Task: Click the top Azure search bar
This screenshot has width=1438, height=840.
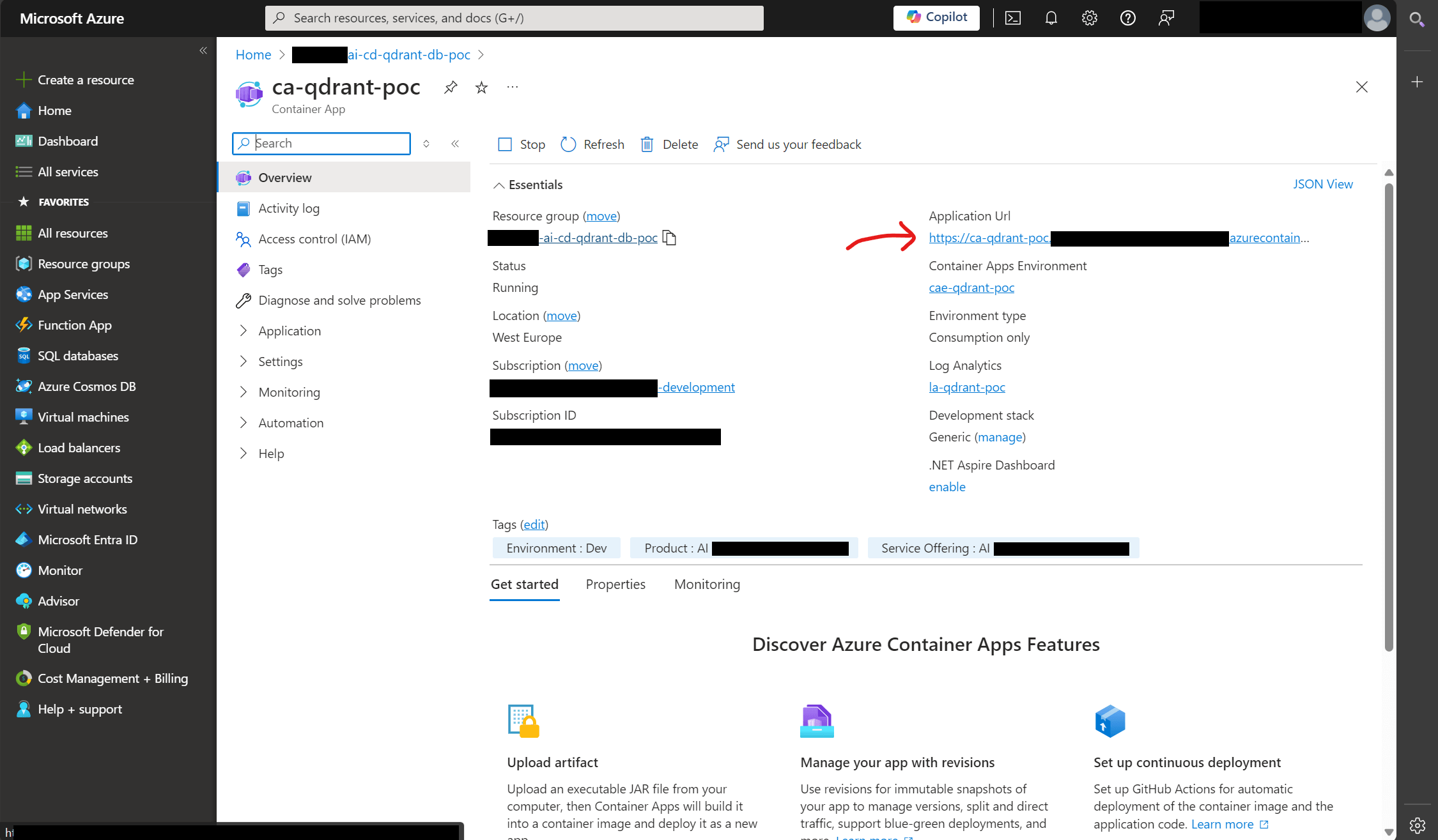Action: (x=514, y=18)
